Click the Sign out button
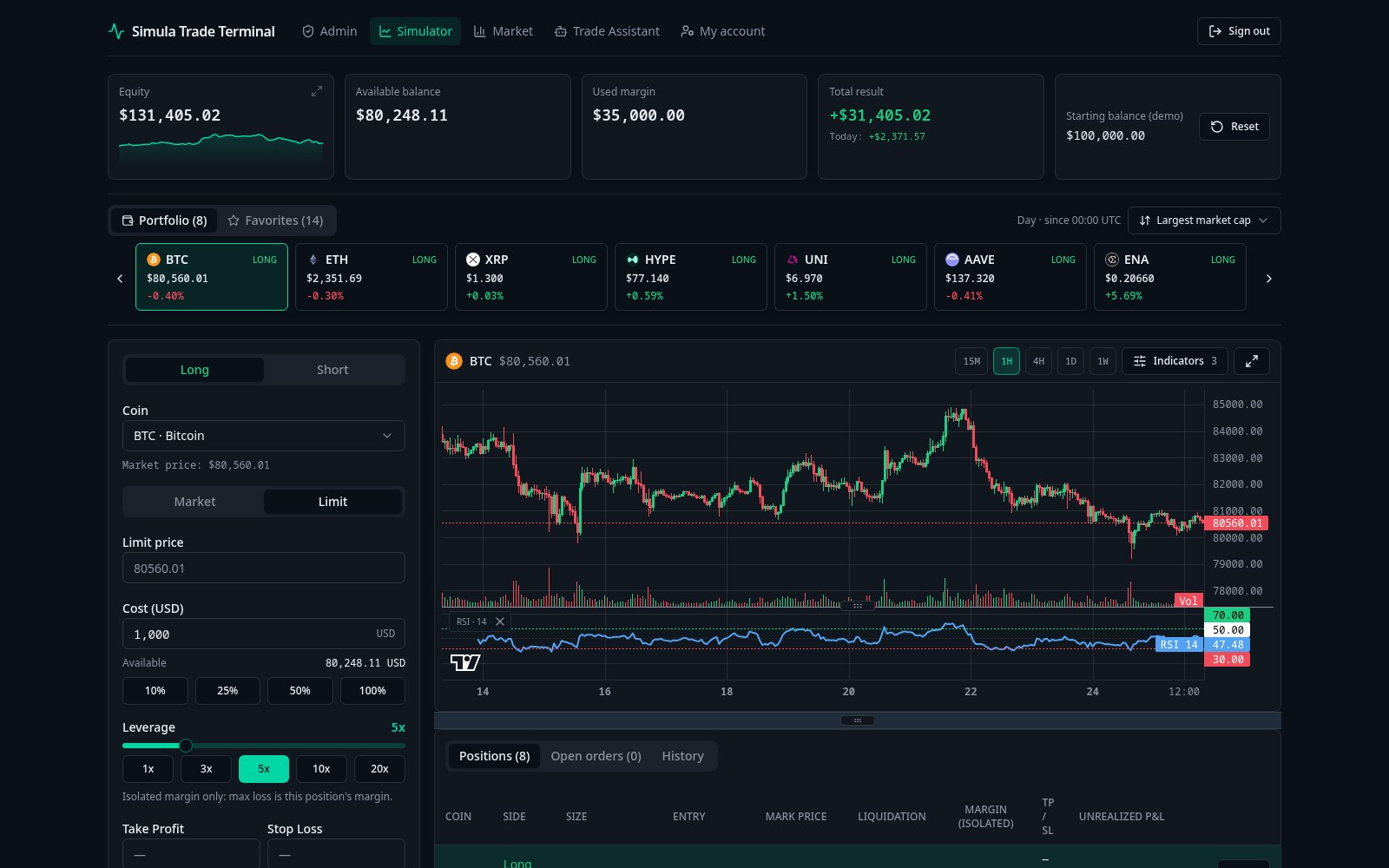 (x=1239, y=31)
